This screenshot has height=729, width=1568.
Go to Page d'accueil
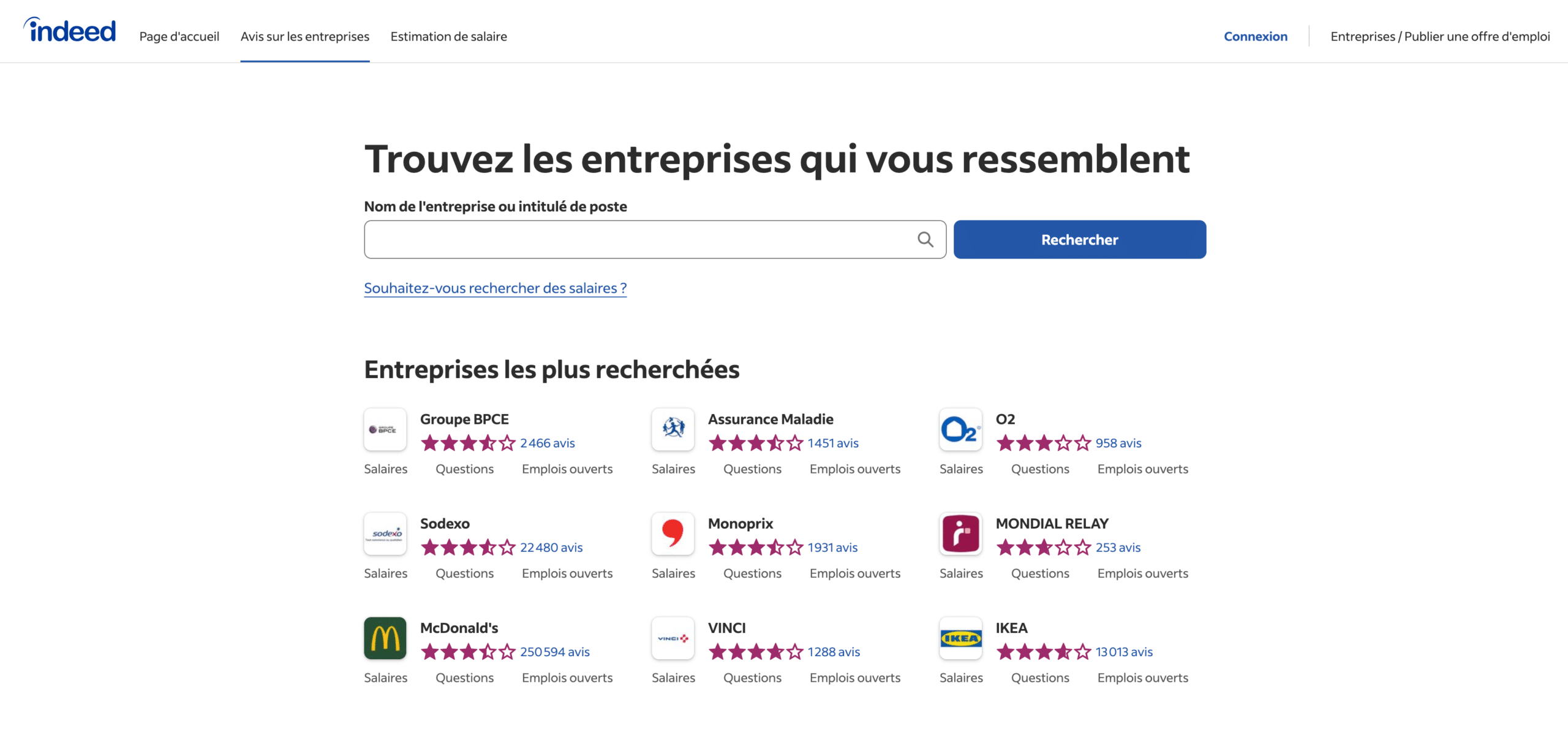(179, 36)
